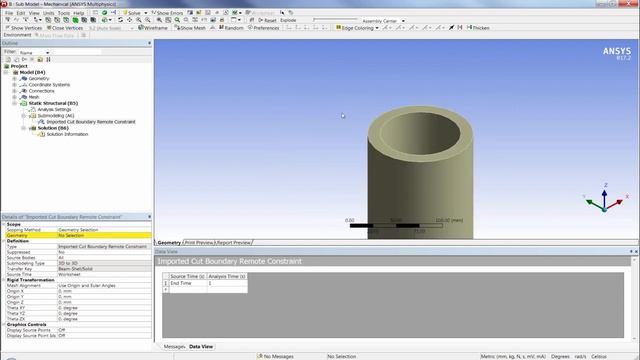This screenshot has height=360, width=640.
Task: Open the Solve dropdown arrow
Action: point(146,13)
